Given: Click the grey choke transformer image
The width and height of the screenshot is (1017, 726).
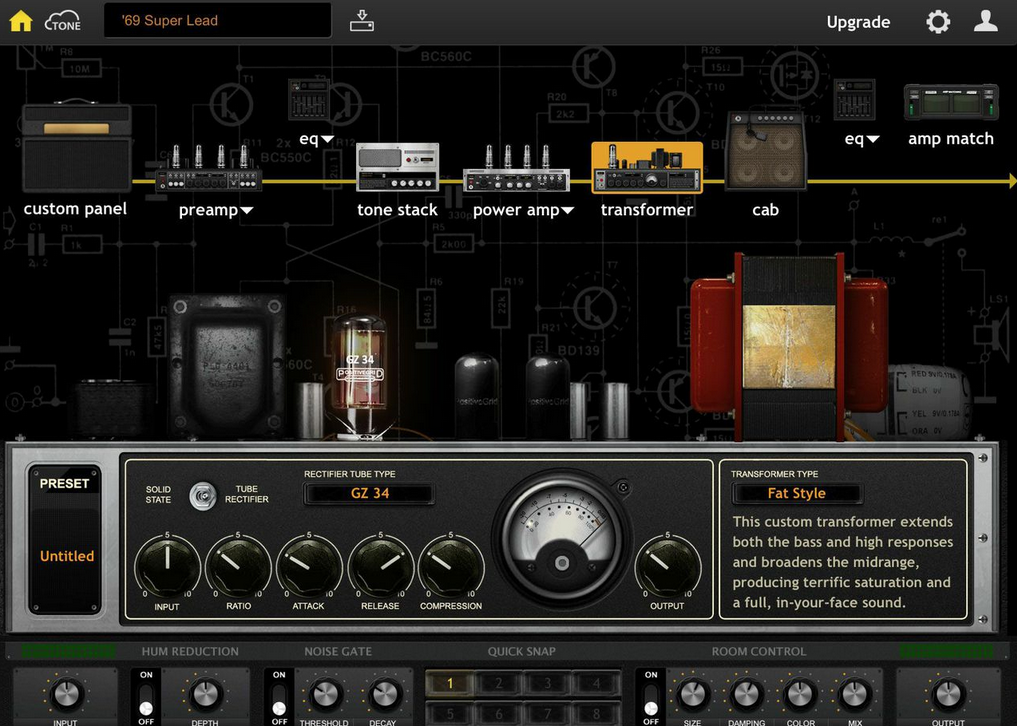Looking at the screenshot, I should (x=227, y=365).
